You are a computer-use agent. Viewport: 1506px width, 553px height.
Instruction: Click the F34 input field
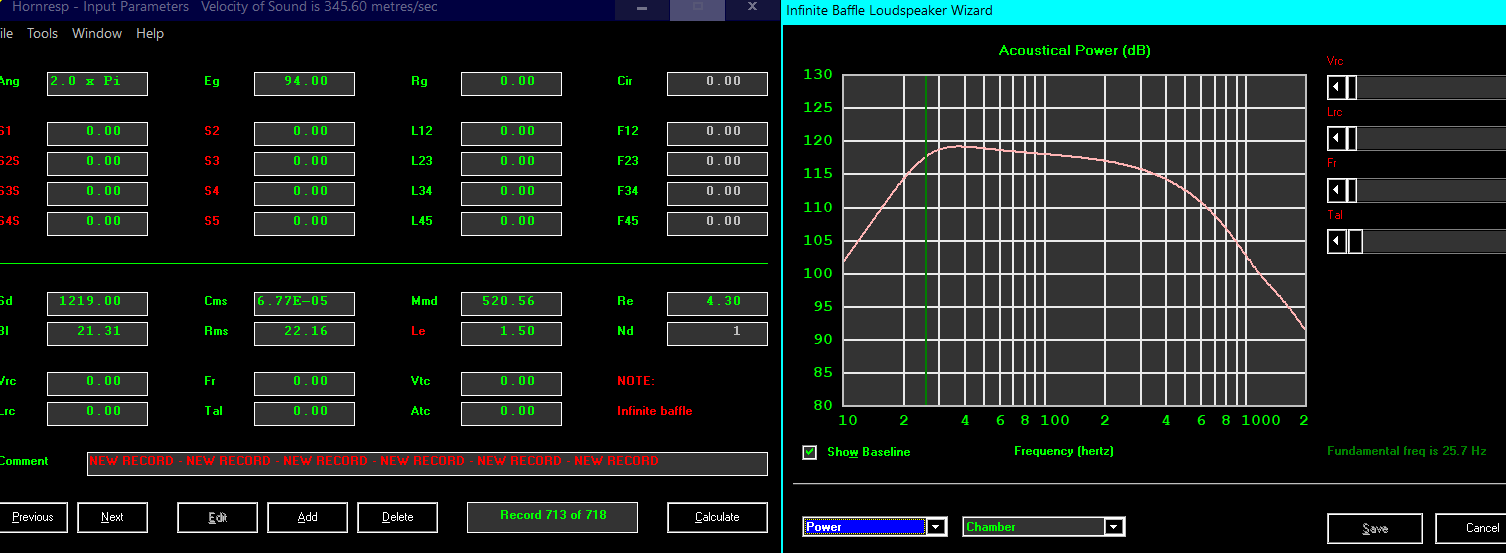coord(717,193)
